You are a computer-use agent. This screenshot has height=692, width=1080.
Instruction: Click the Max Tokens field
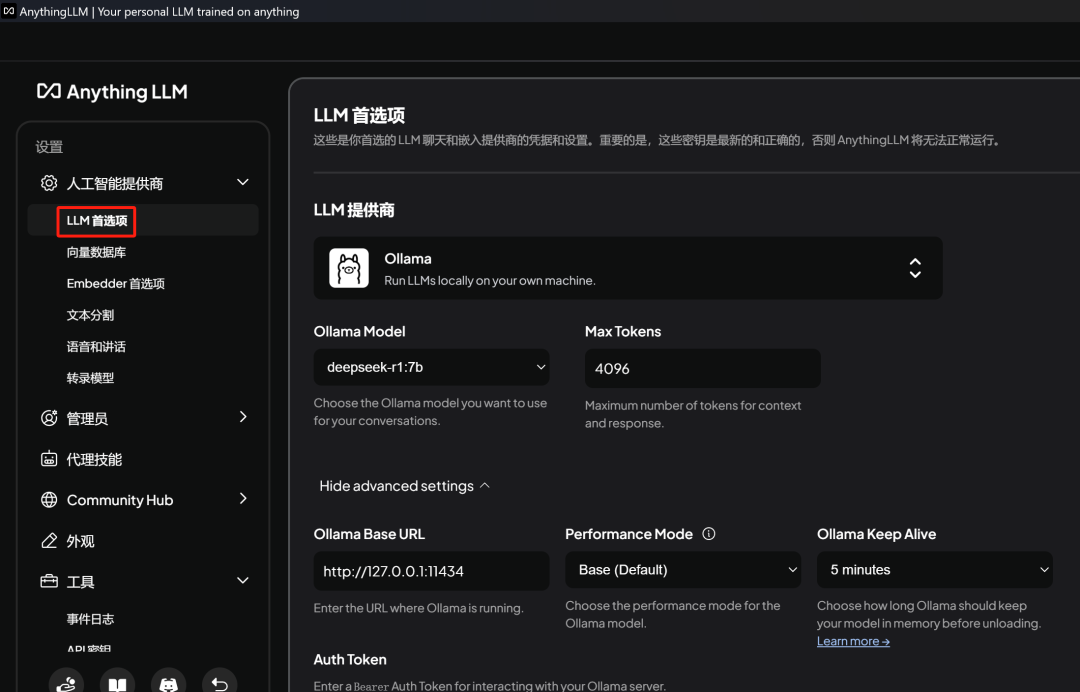pos(703,368)
